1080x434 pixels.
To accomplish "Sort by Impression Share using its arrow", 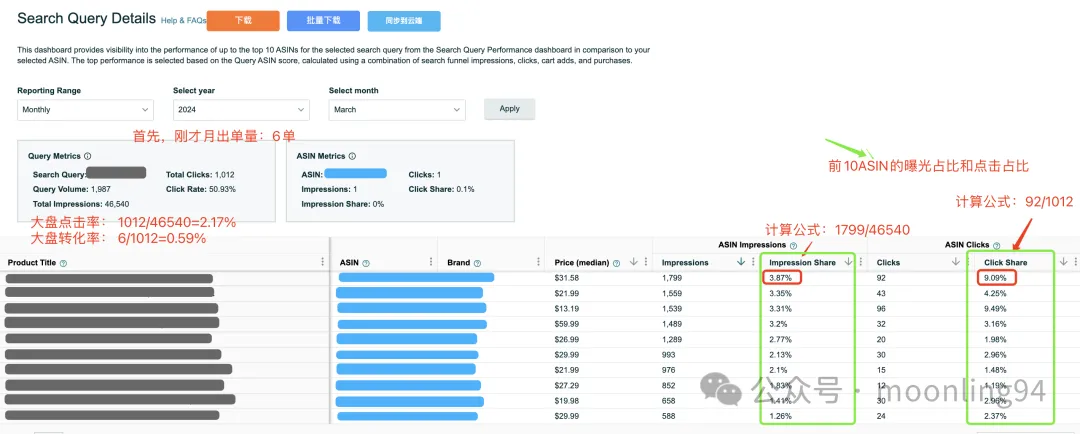I will (x=848, y=262).
